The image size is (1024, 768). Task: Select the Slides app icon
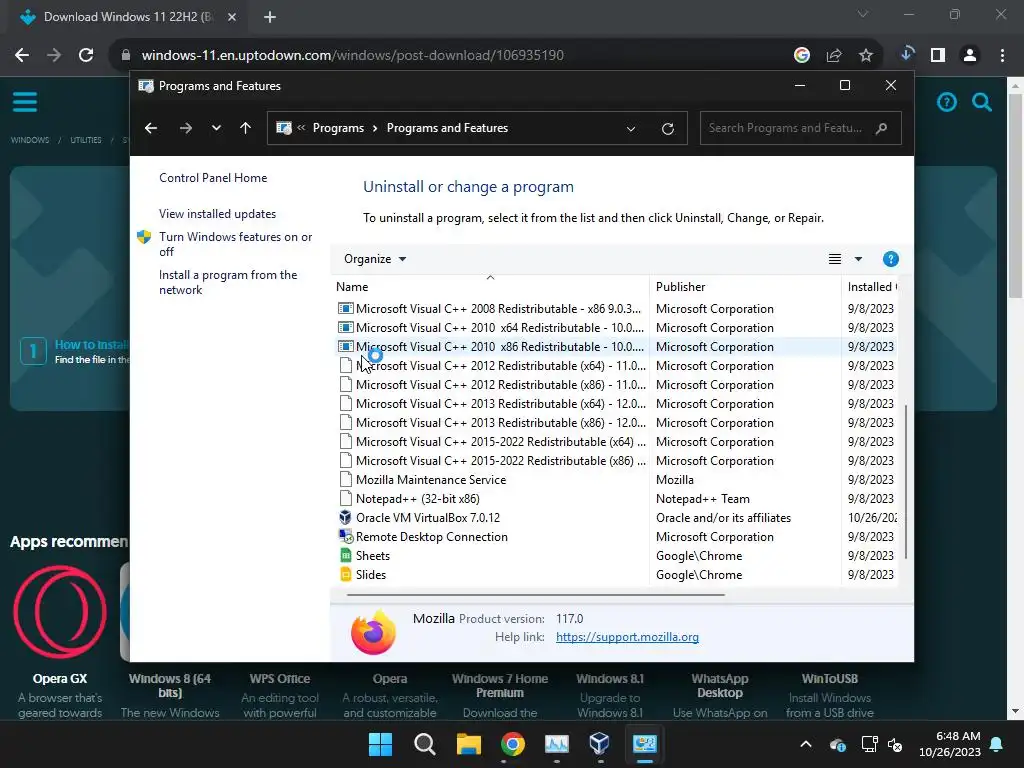tap(345, 574)
